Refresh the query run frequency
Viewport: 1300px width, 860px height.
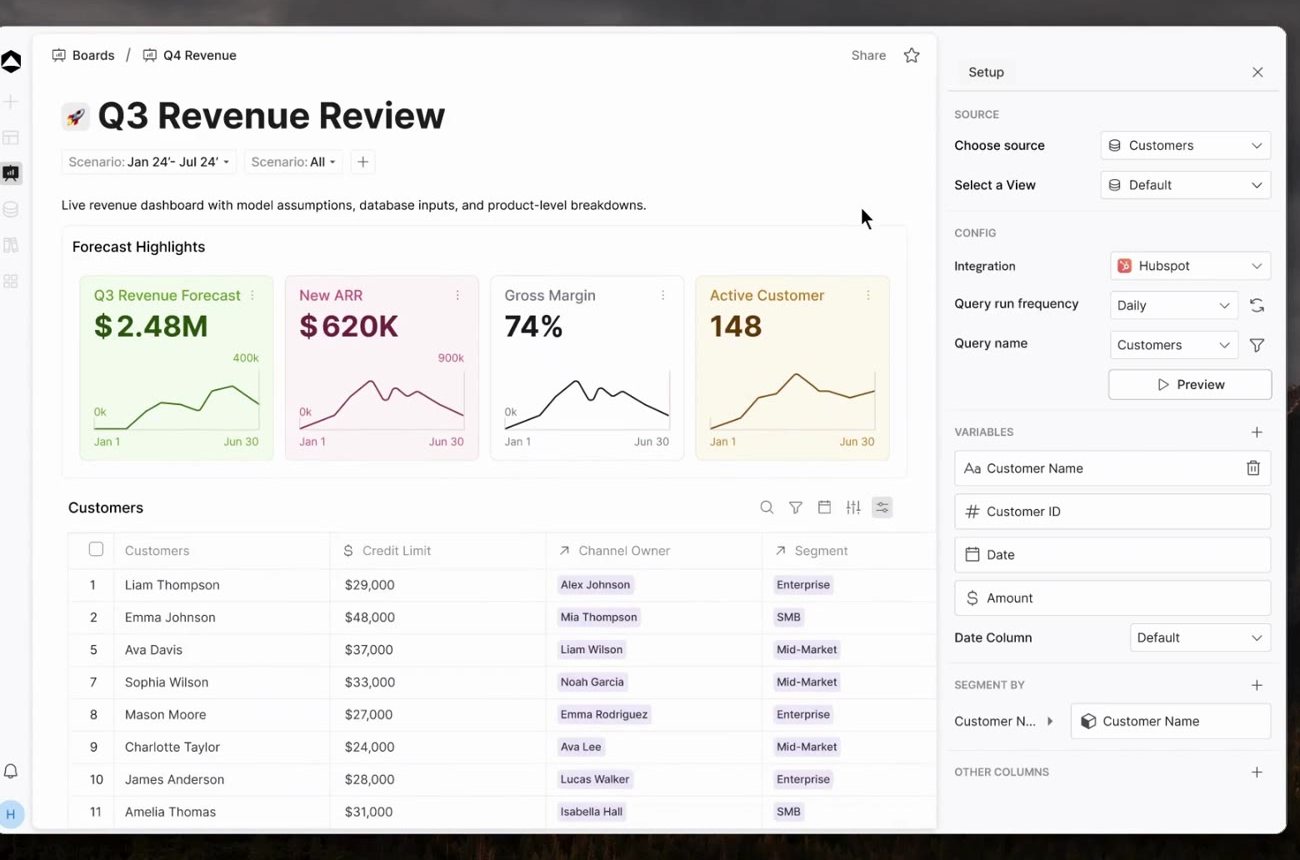tap(1257, 305)
